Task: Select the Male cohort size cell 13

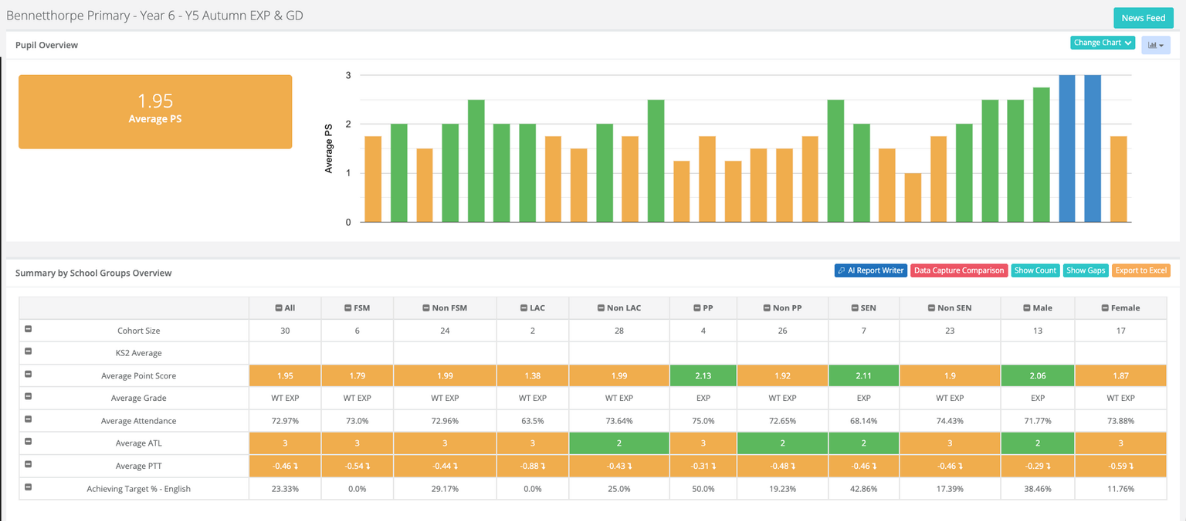Action: click(x=1036, y=330)
